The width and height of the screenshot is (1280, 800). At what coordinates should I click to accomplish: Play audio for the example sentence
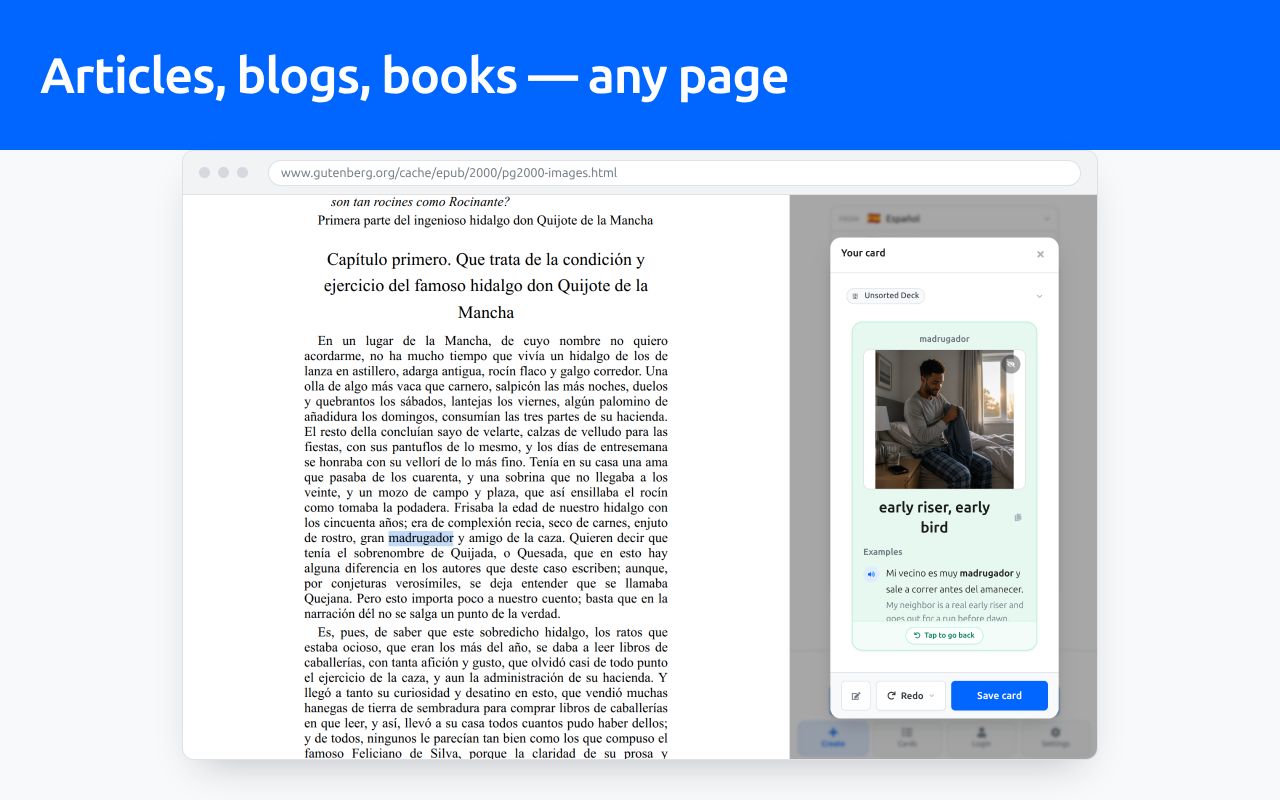coord(870,574)
